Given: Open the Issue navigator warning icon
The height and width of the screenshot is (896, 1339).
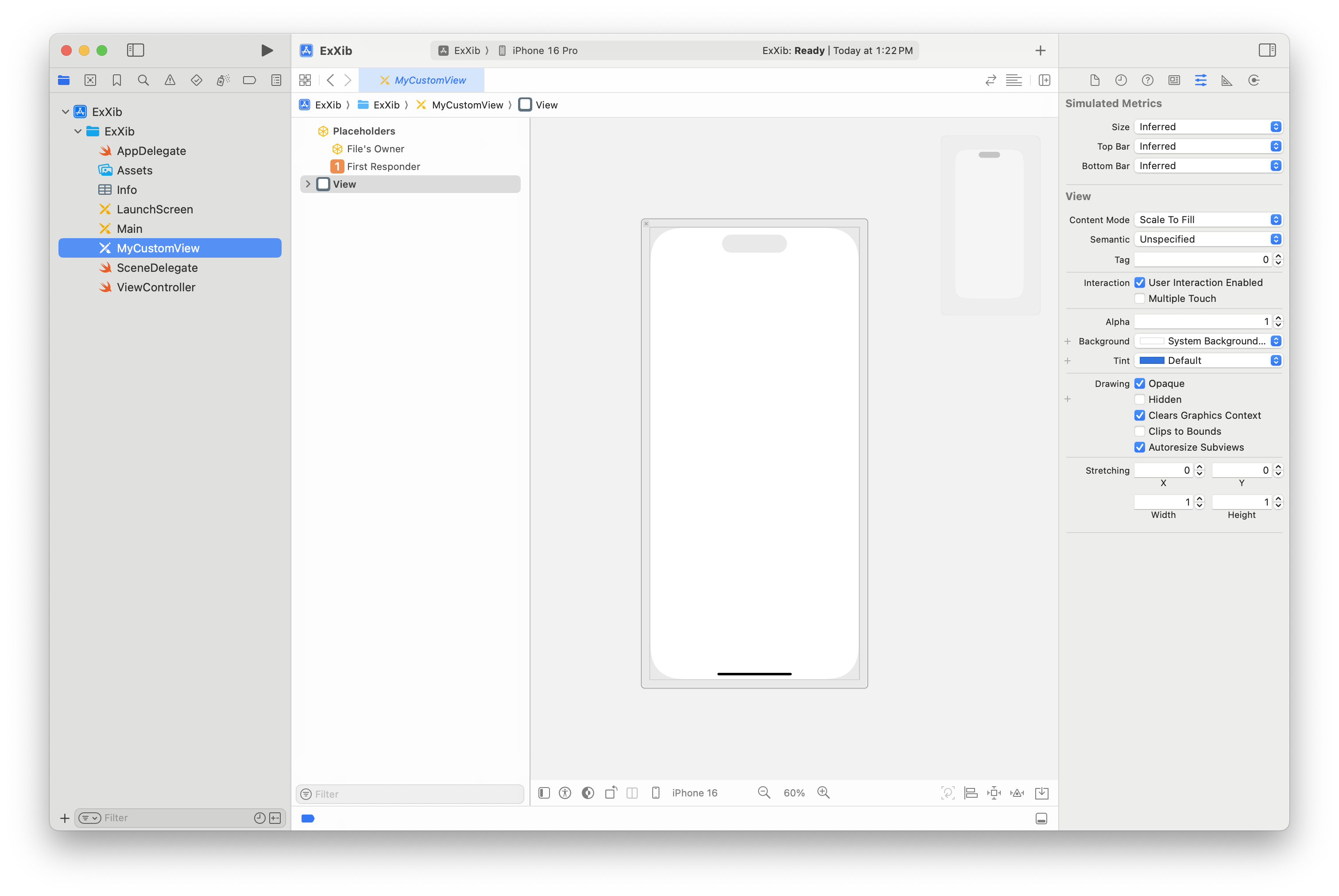Looking at the screenshot, I should point(170,81).
